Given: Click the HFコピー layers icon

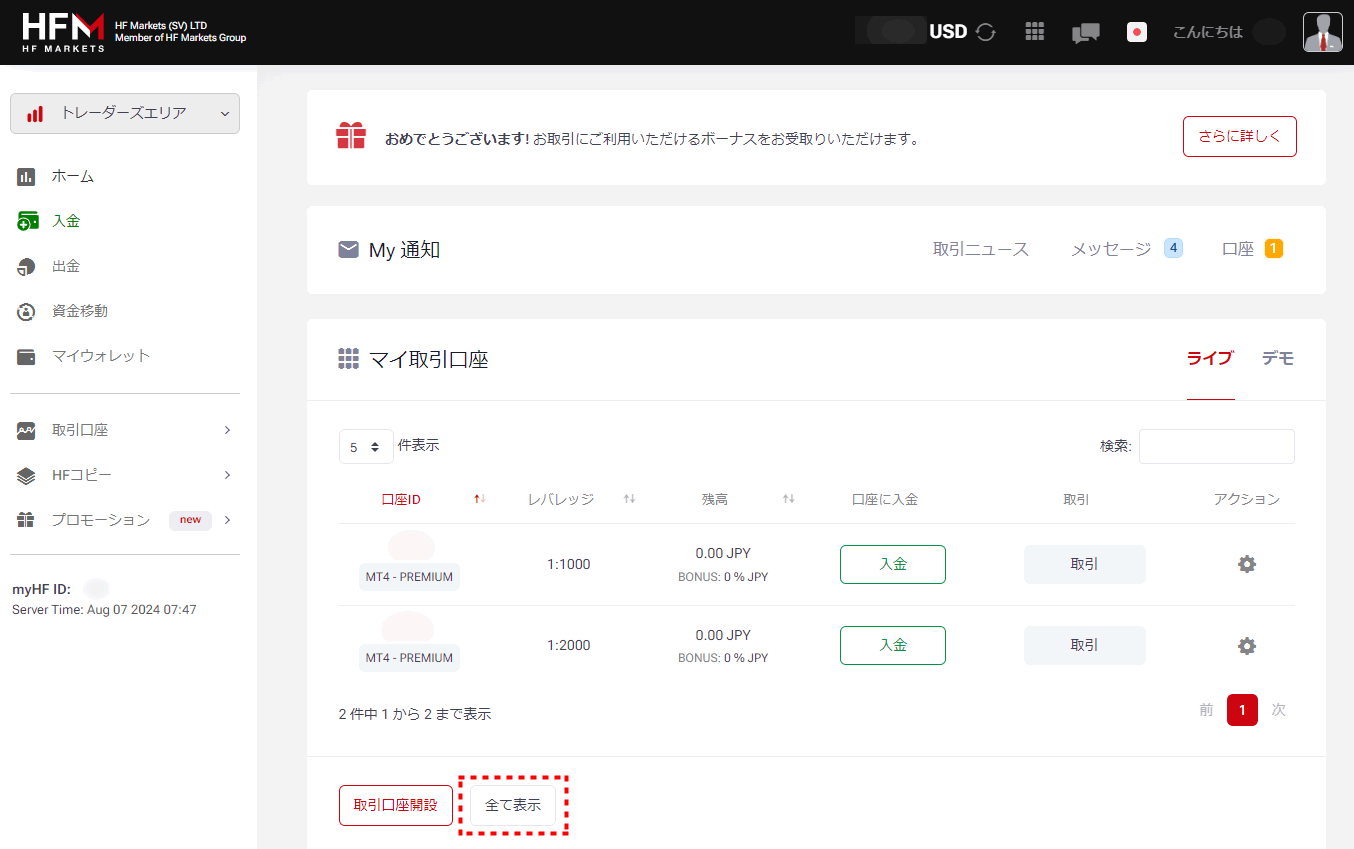Looking at the screenshot, I should pos(26,476).
